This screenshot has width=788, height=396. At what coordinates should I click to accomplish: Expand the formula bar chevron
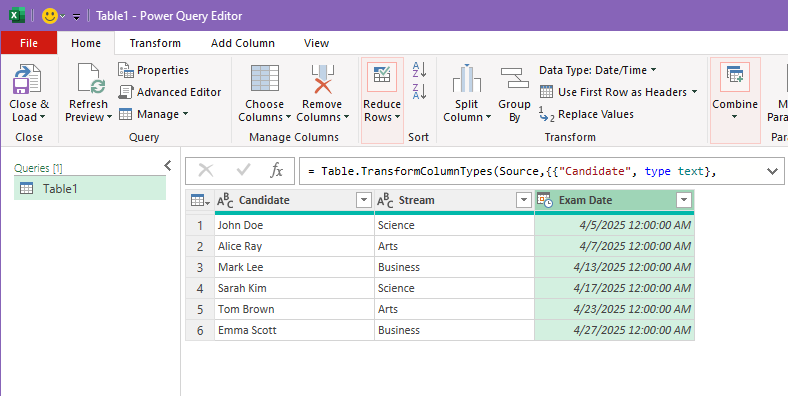[772, 171]
